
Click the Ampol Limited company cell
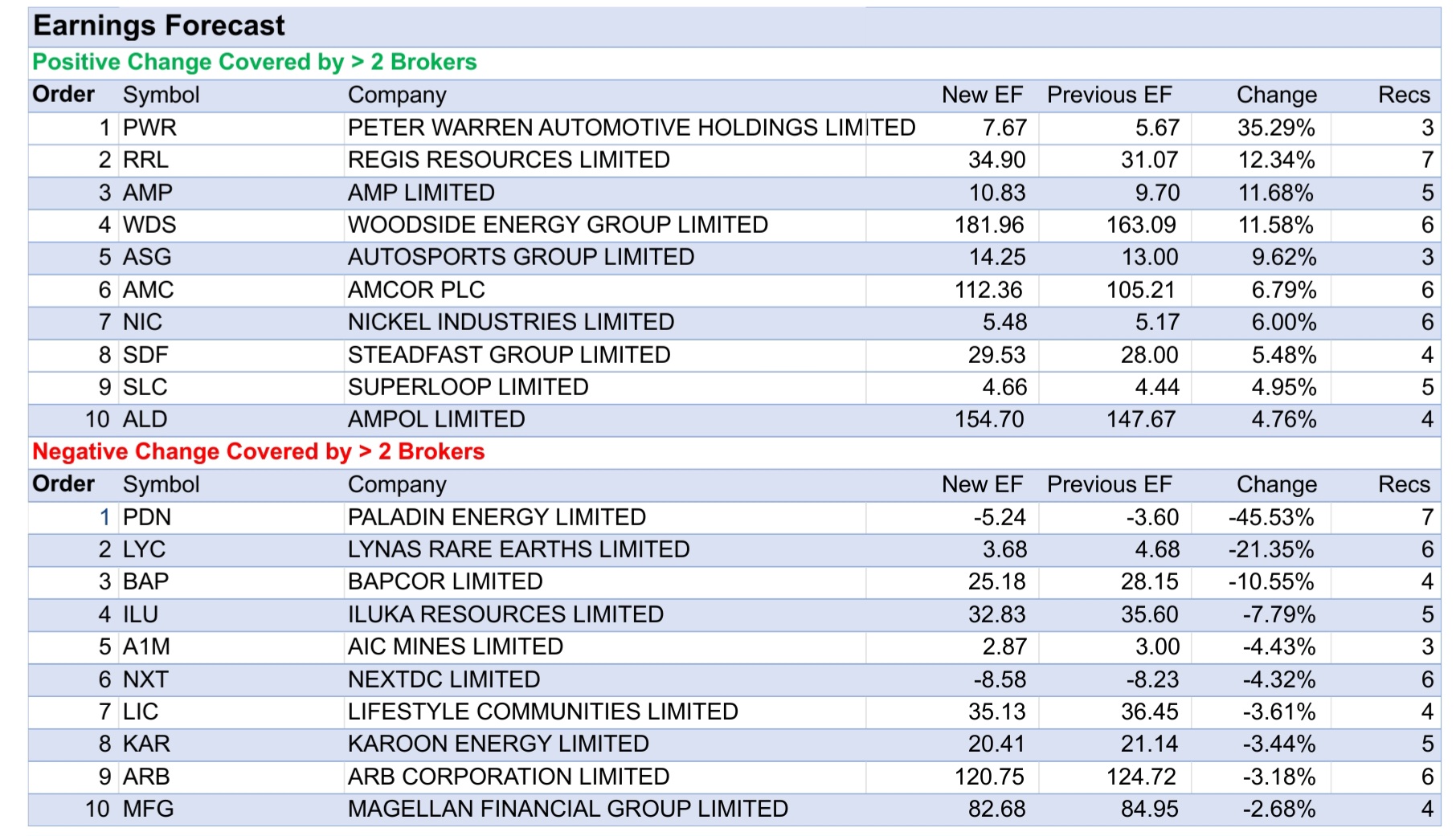[x=436, y=419]
